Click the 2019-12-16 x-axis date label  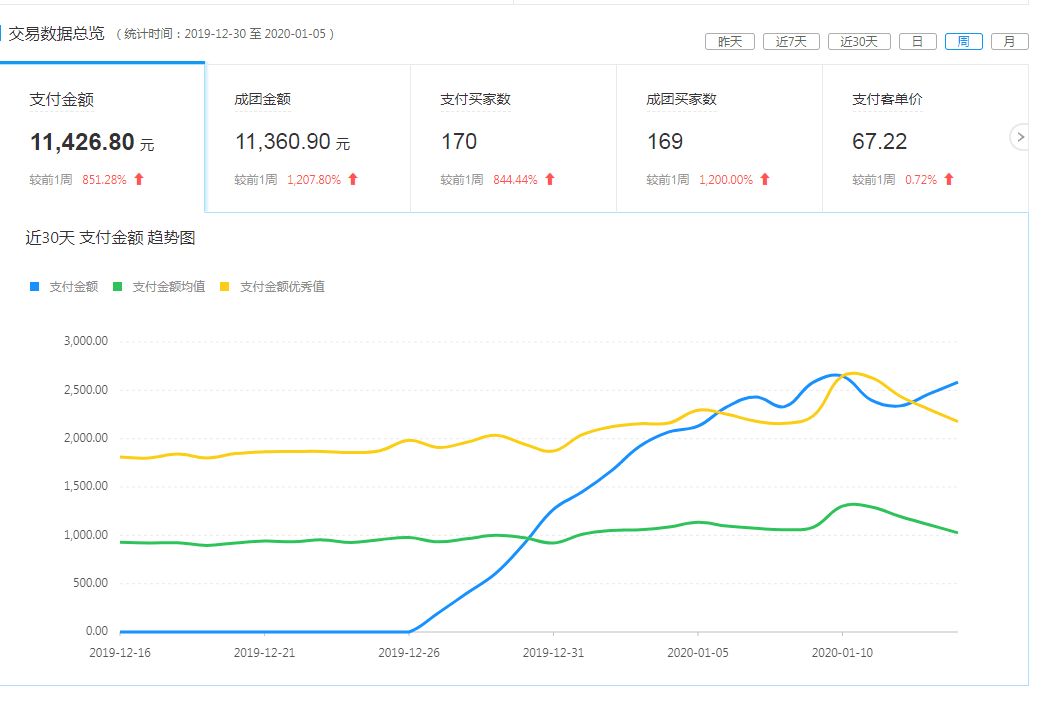tap(120, 652)
